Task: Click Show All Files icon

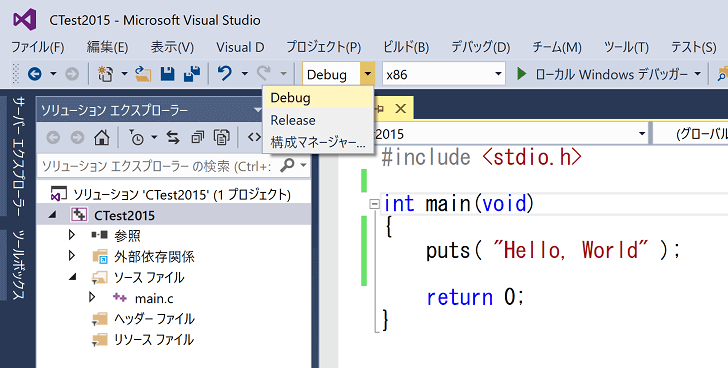Action: pyautogui.click(x=222, y=137)
